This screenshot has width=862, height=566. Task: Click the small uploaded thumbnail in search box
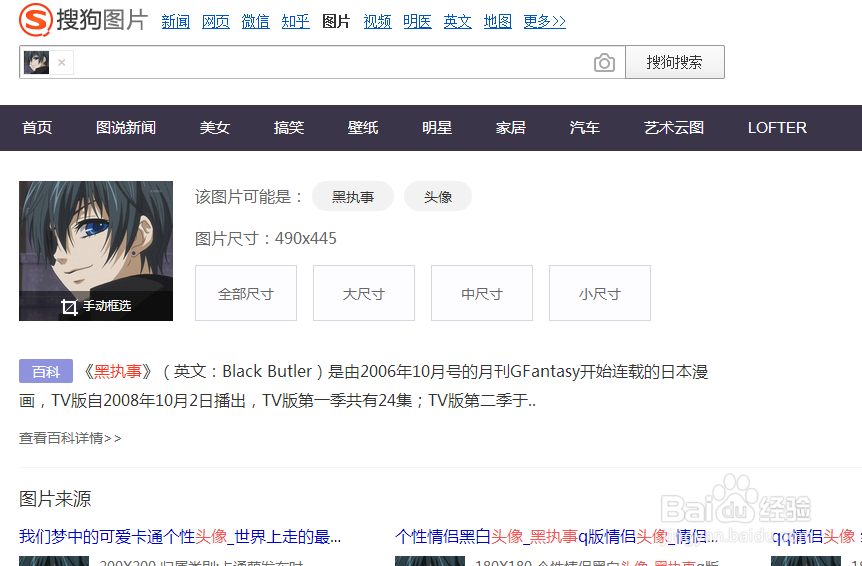[36, 62]
